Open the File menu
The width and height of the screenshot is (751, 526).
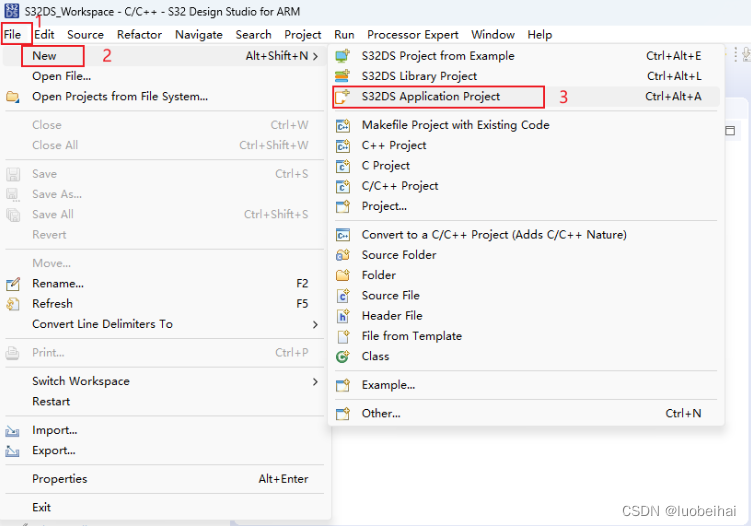click(x=12, y=34)
